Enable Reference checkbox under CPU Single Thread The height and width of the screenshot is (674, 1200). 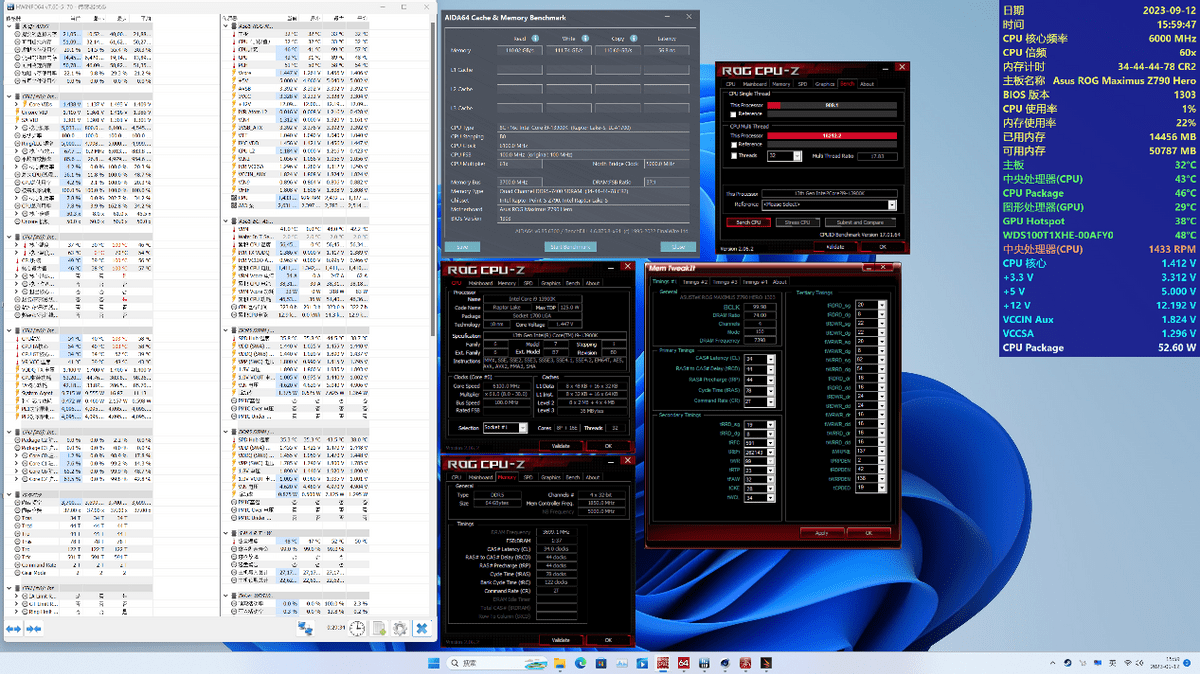point(733,114)
